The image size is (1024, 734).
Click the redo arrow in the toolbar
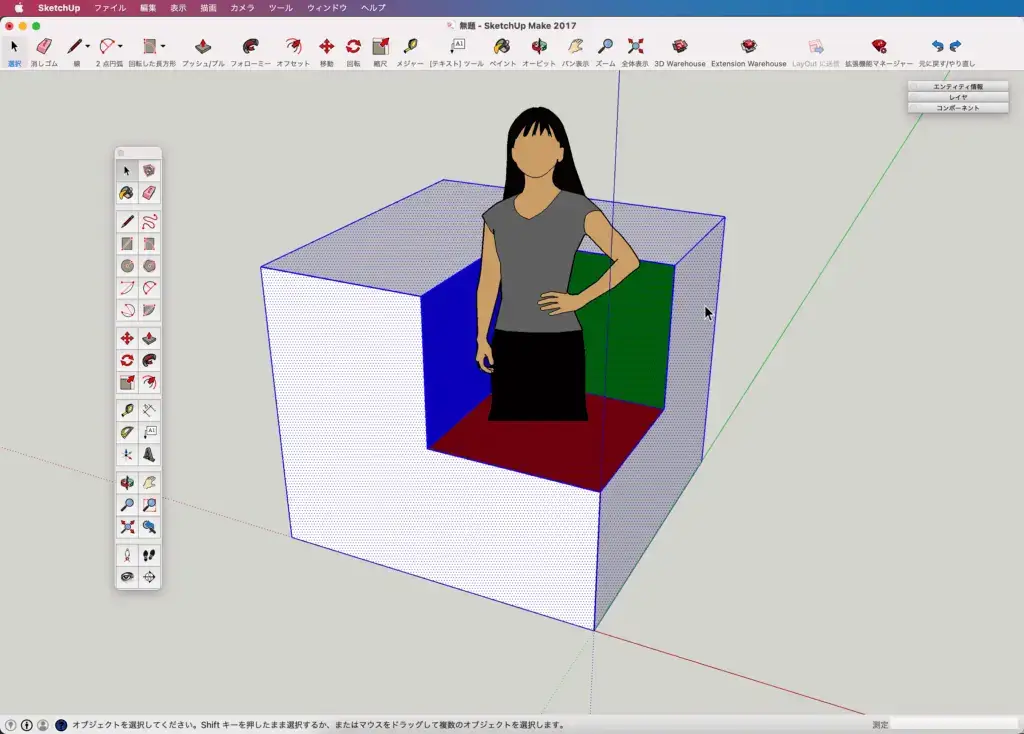point(955,46)
